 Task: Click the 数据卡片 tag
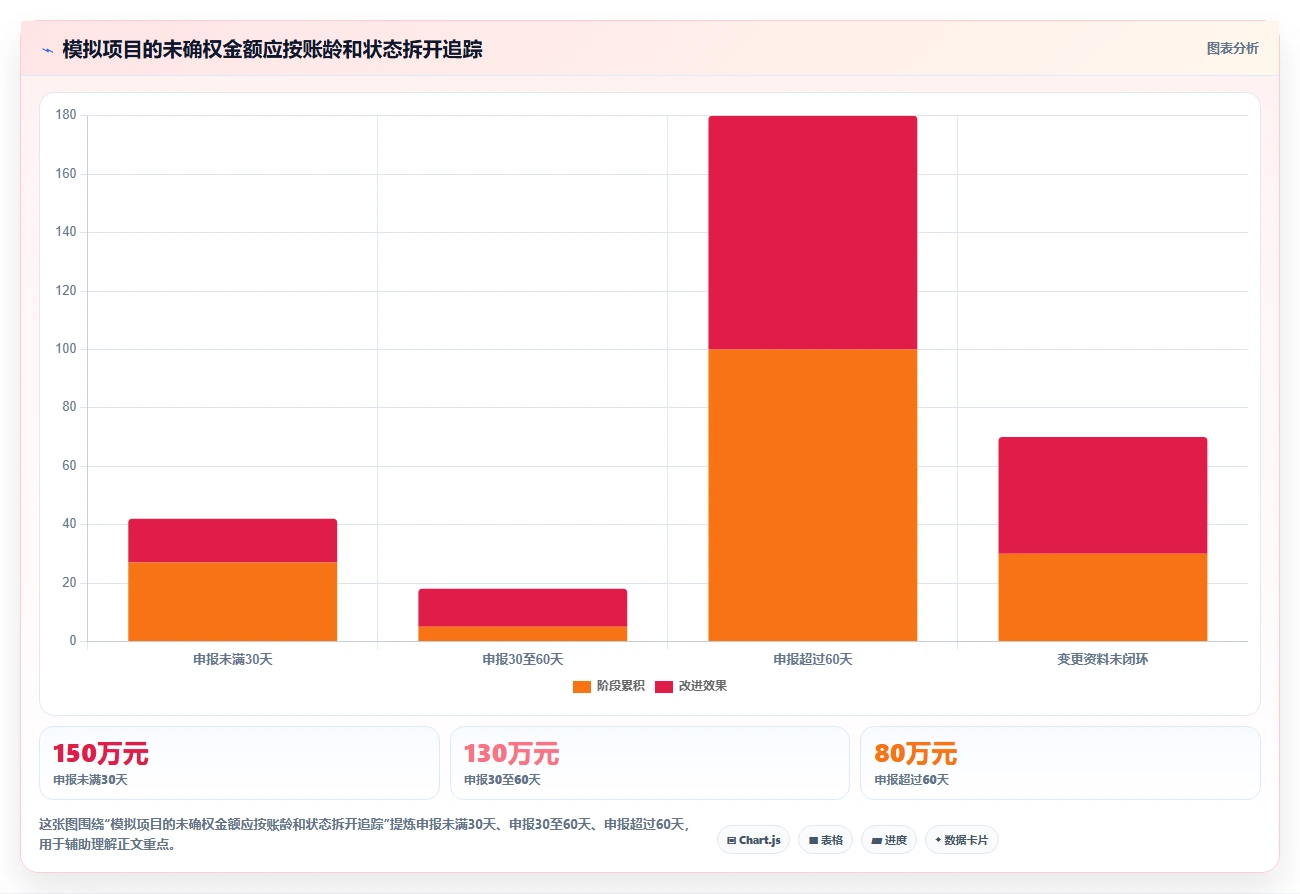(x=961, y=840)
